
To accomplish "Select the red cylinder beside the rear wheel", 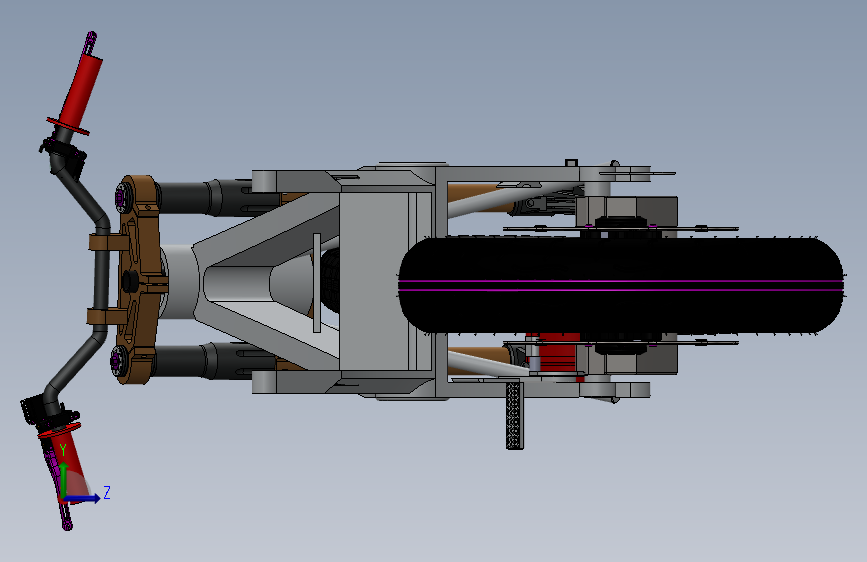I will click(x=558, y=352).
